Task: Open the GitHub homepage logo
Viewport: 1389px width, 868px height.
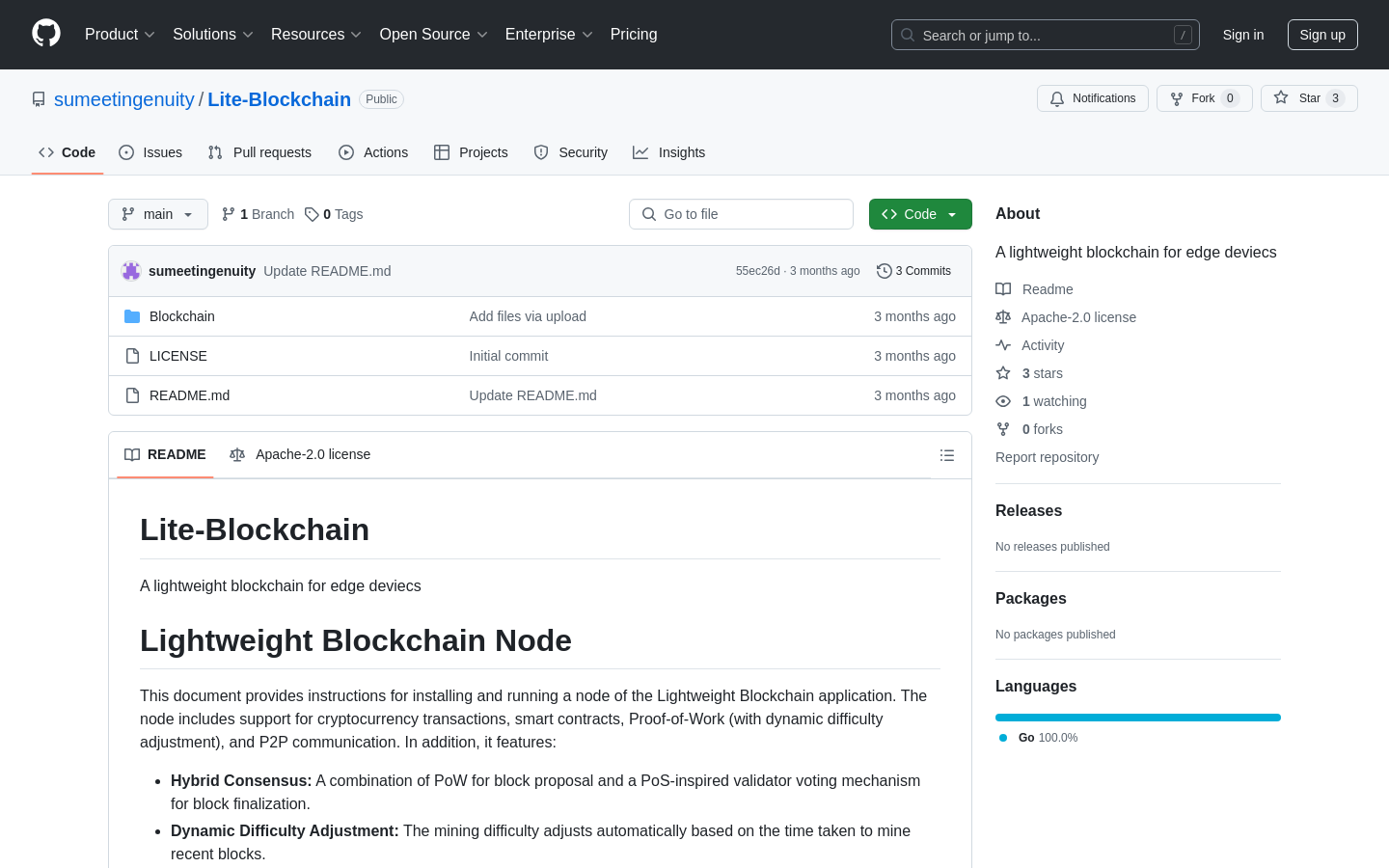Action: (x=46, y=34)
